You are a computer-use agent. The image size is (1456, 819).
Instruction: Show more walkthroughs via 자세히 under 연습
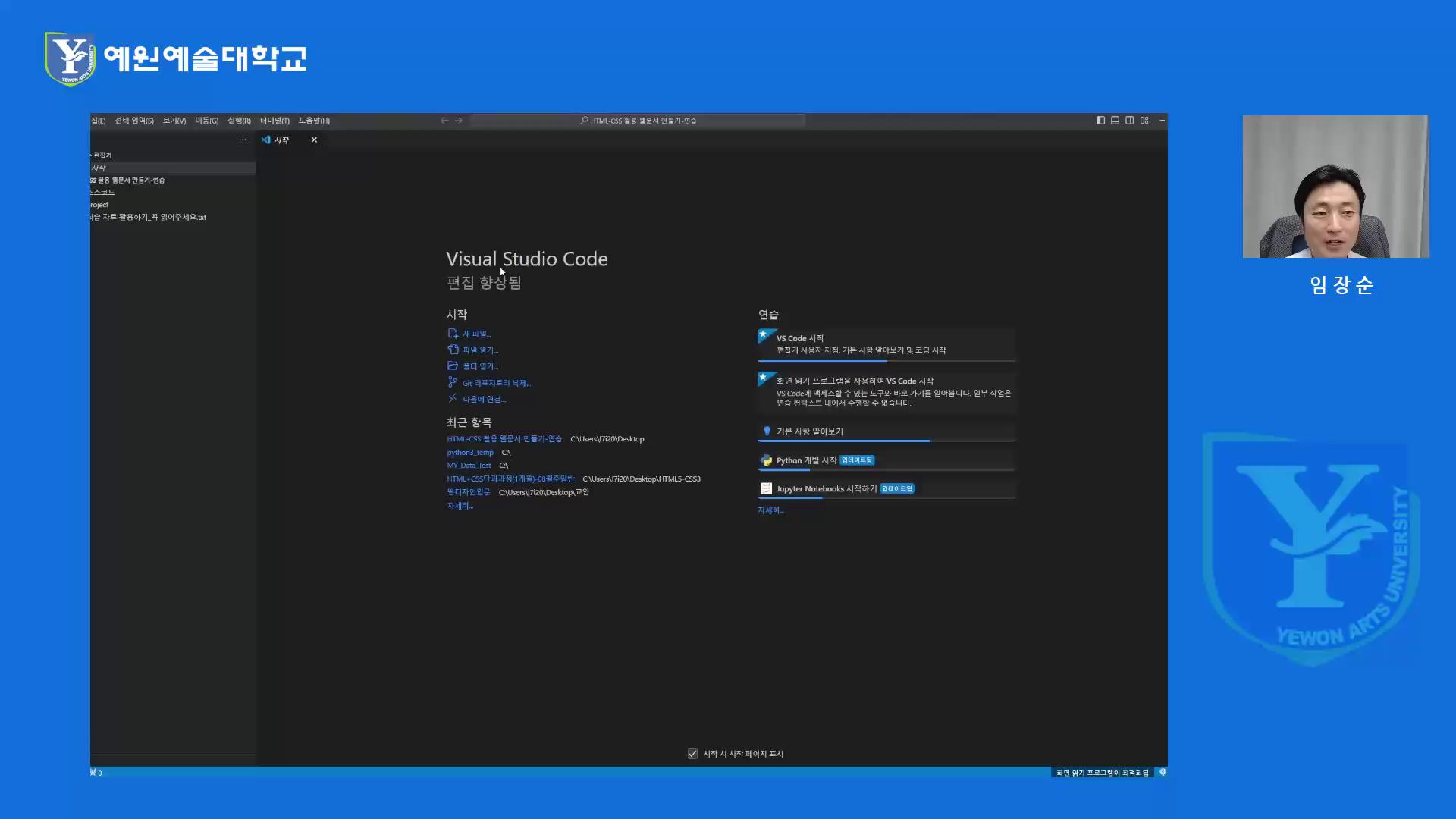coord(770,510)
